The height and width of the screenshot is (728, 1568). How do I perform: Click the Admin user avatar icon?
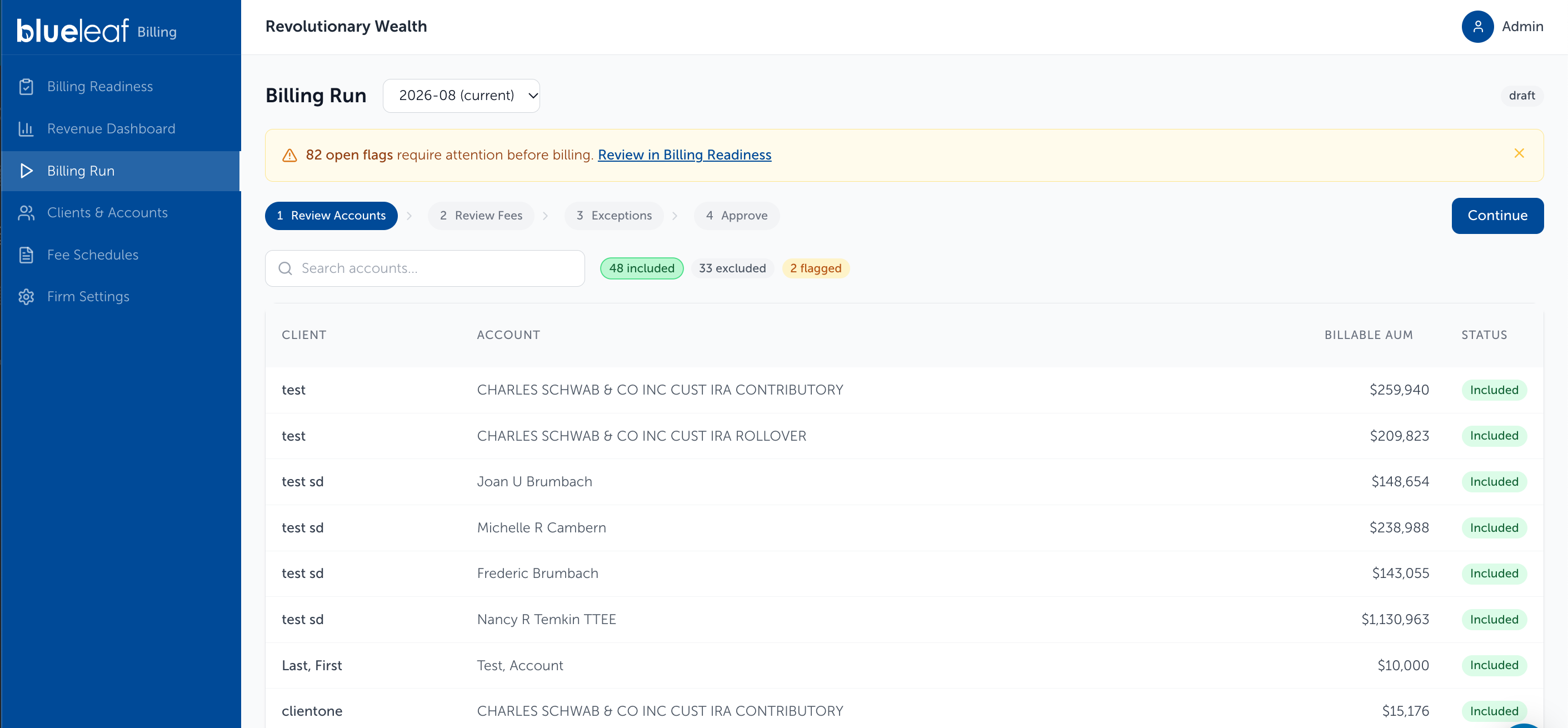1477,26
